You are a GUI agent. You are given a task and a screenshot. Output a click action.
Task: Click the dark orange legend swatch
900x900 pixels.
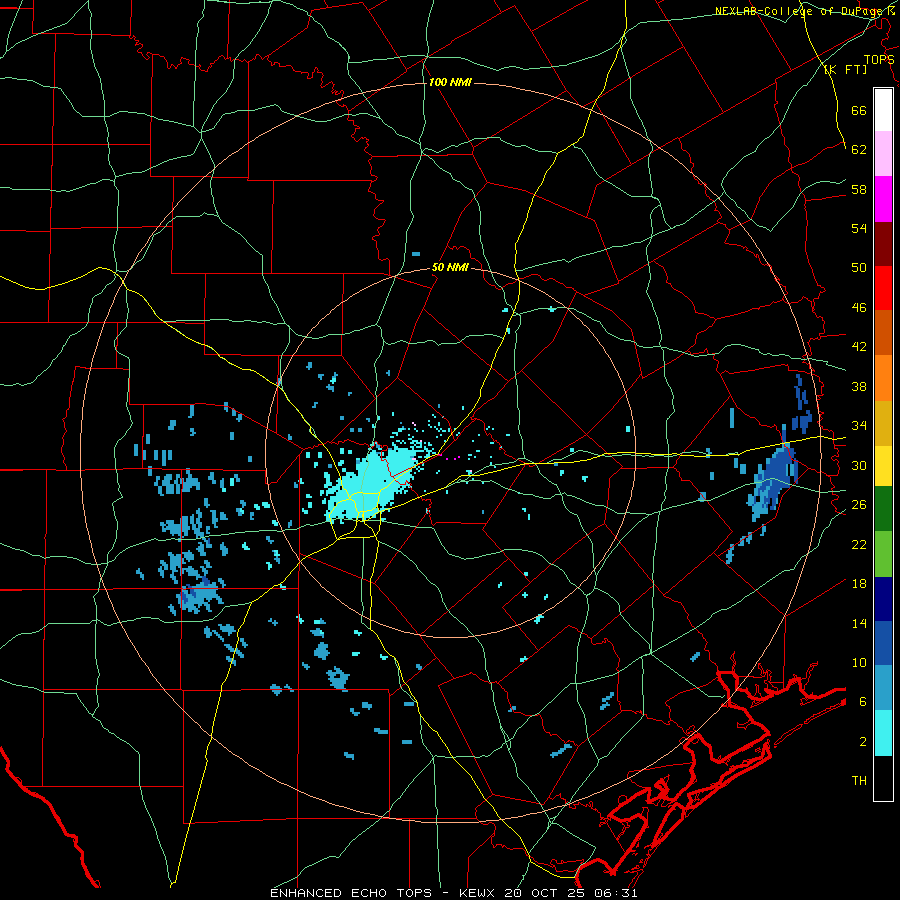[x=883, y=332]
